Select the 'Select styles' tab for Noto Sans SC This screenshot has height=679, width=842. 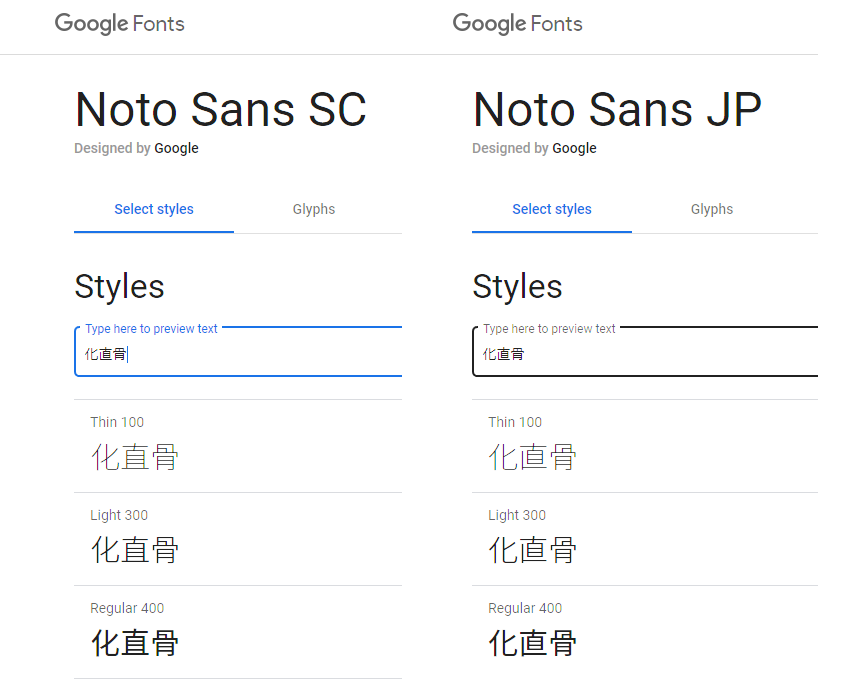(154, 209)
